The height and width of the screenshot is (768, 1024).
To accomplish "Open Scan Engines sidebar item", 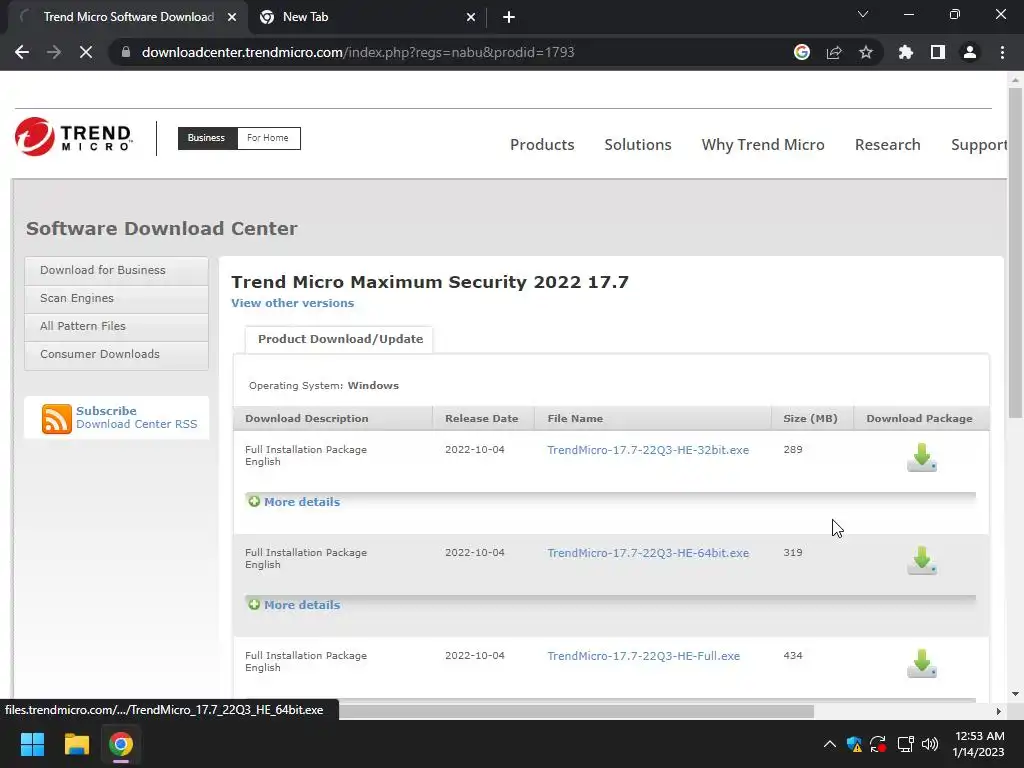I will coord(116,298).
